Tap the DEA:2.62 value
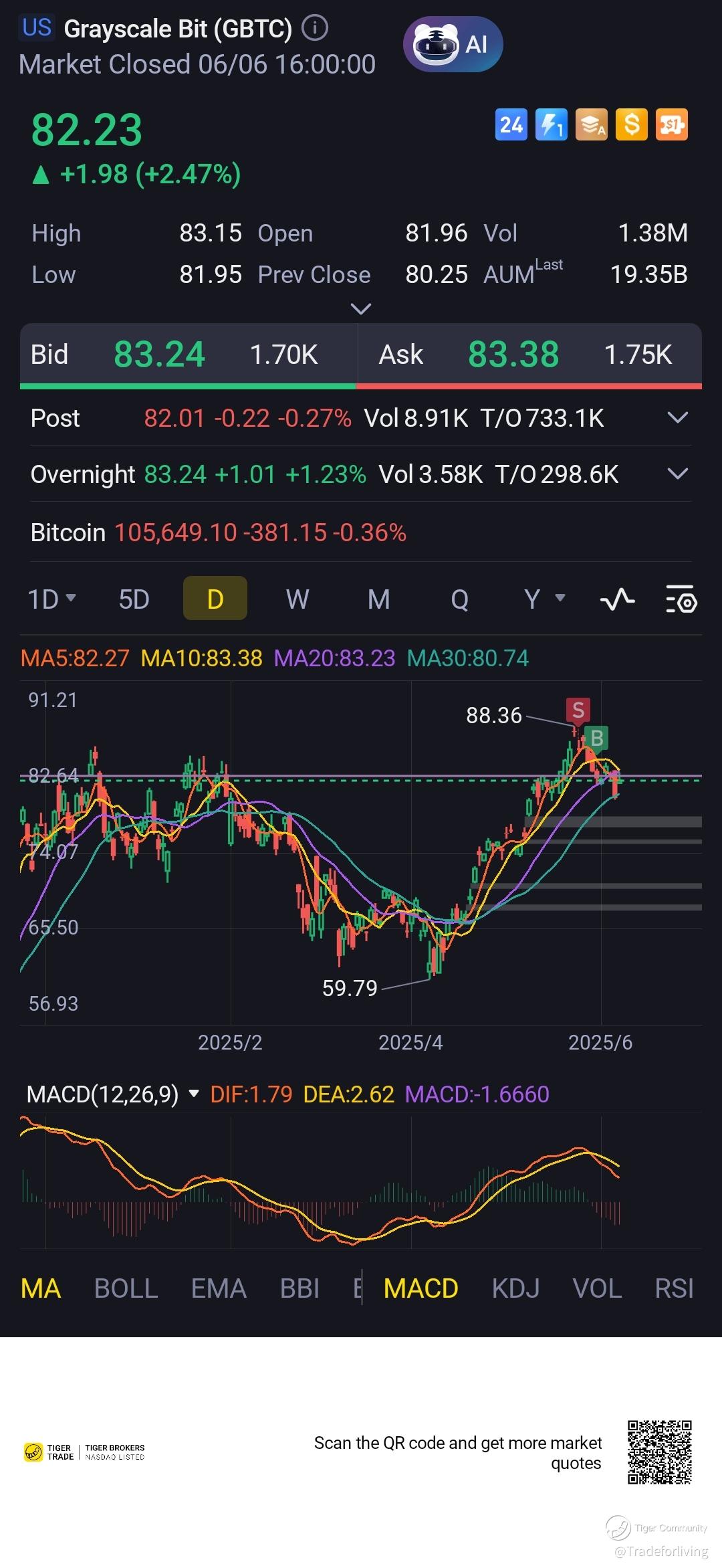This screenshot has width=722, height=1568. (349, 1094)
